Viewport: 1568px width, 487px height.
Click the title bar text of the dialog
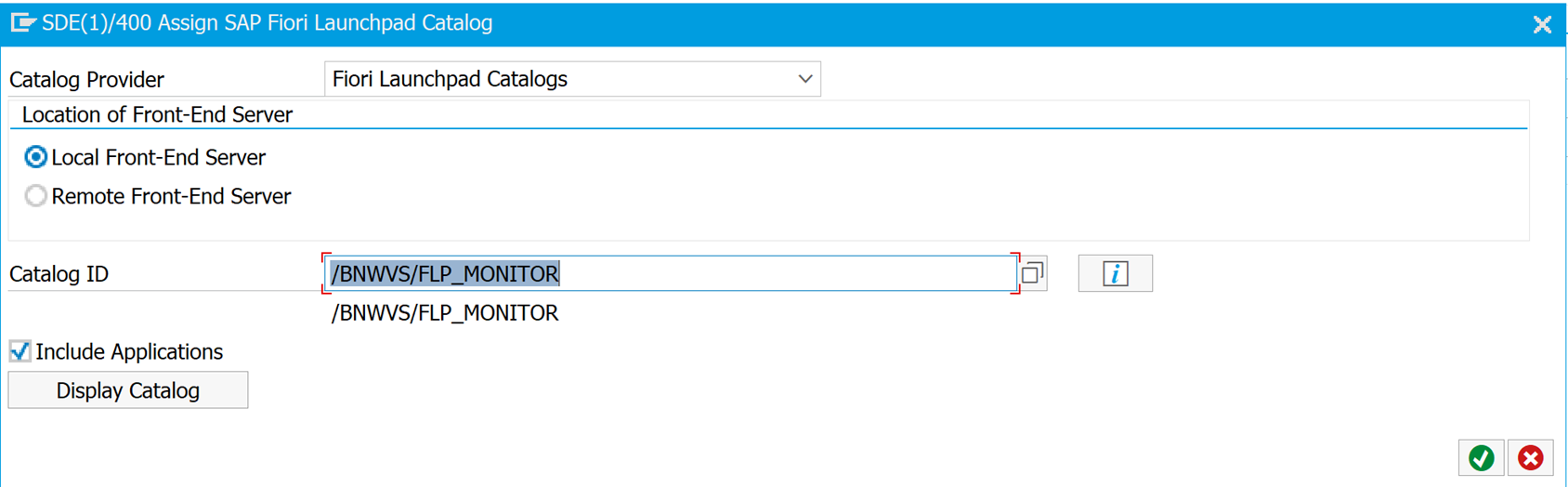268,23
